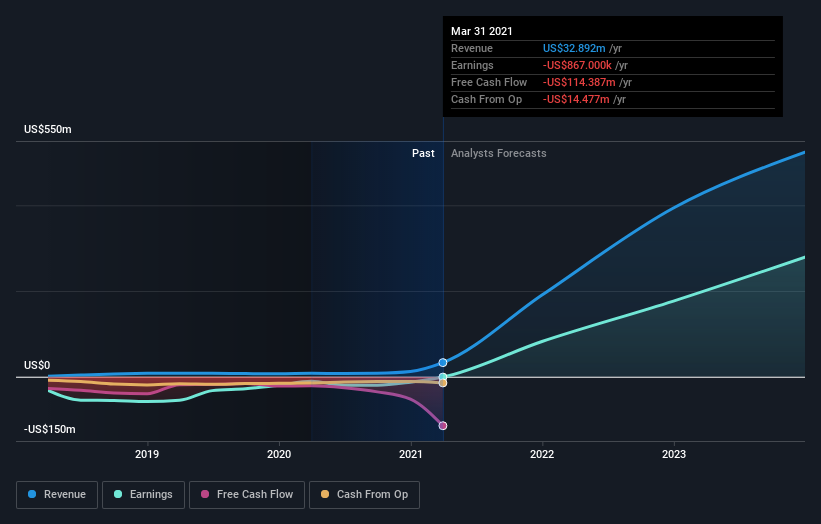Select the blue Revenue data point marker
The image size is (821, 524).
(443, 362)
